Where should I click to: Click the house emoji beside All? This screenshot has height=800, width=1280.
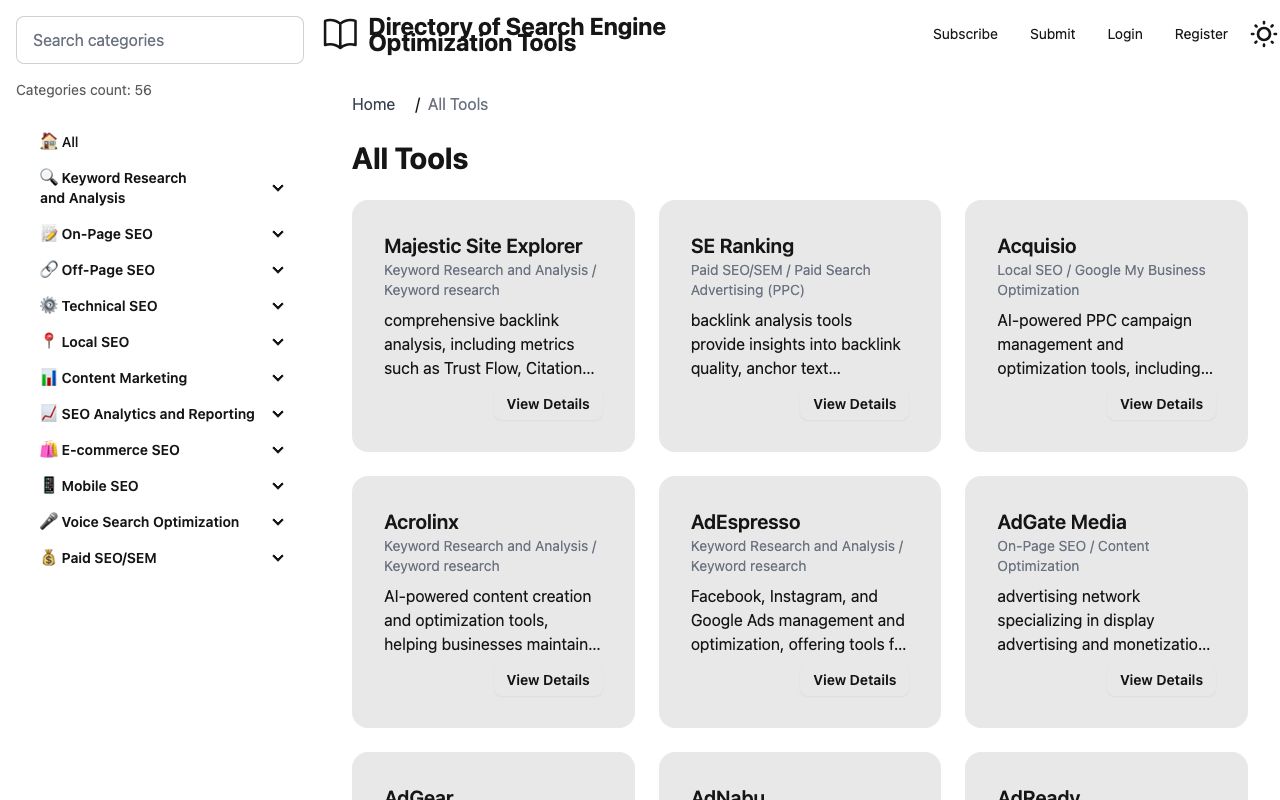click(49, 141)
